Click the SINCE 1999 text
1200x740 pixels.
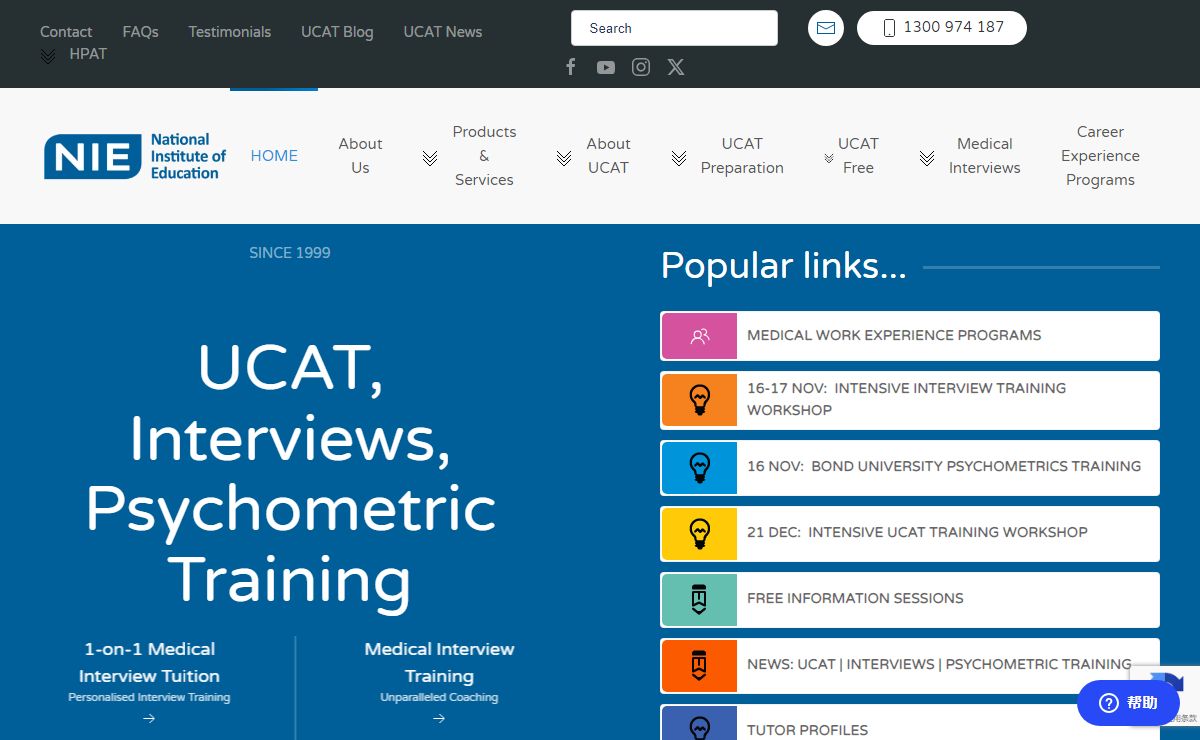coord(290,253)
